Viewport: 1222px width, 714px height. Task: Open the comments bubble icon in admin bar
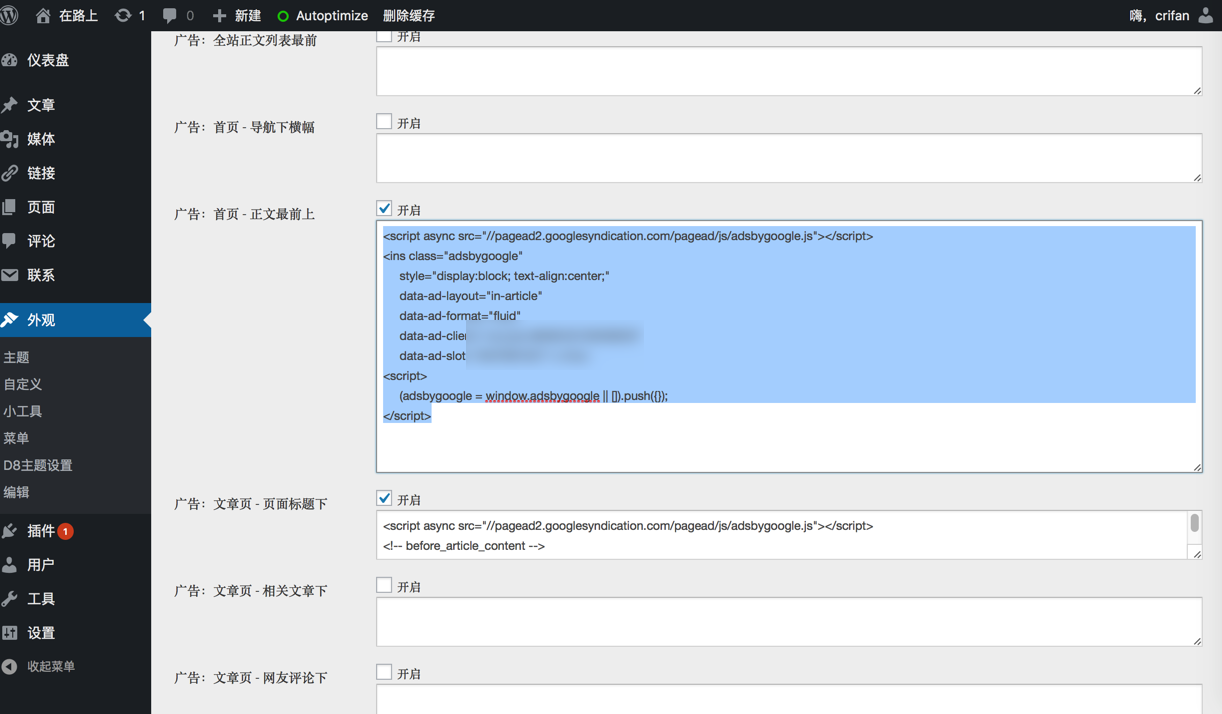170,15
